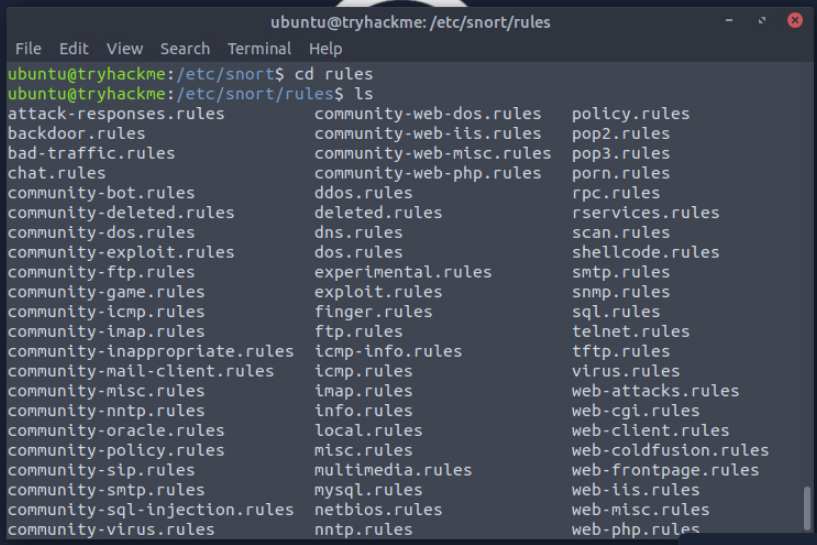Click on icmp-info.rules file name
Screen dimensions: 817x545
click(x=388, y=351)
